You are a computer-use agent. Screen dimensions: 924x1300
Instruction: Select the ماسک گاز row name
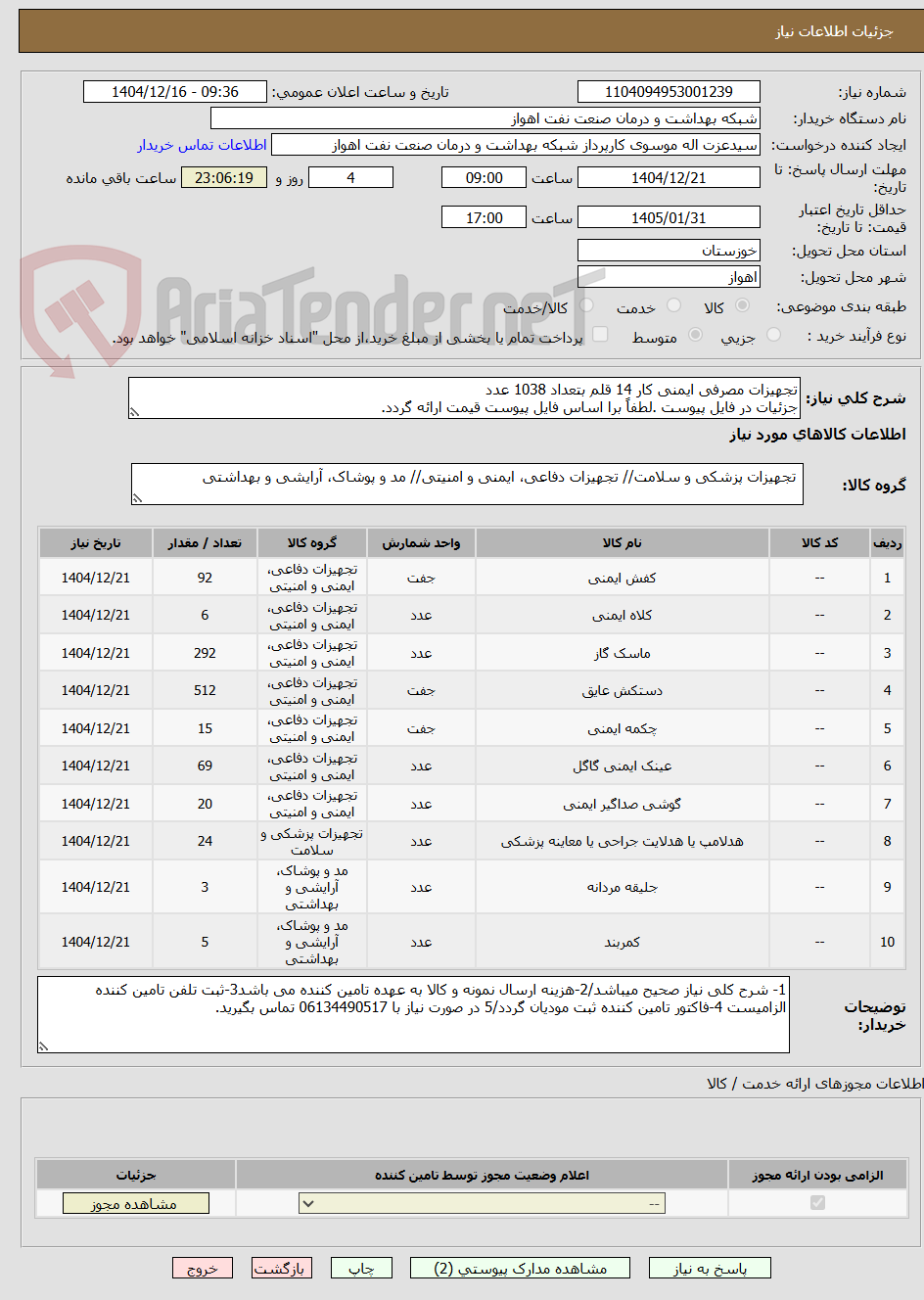click(x=622, y=653)
